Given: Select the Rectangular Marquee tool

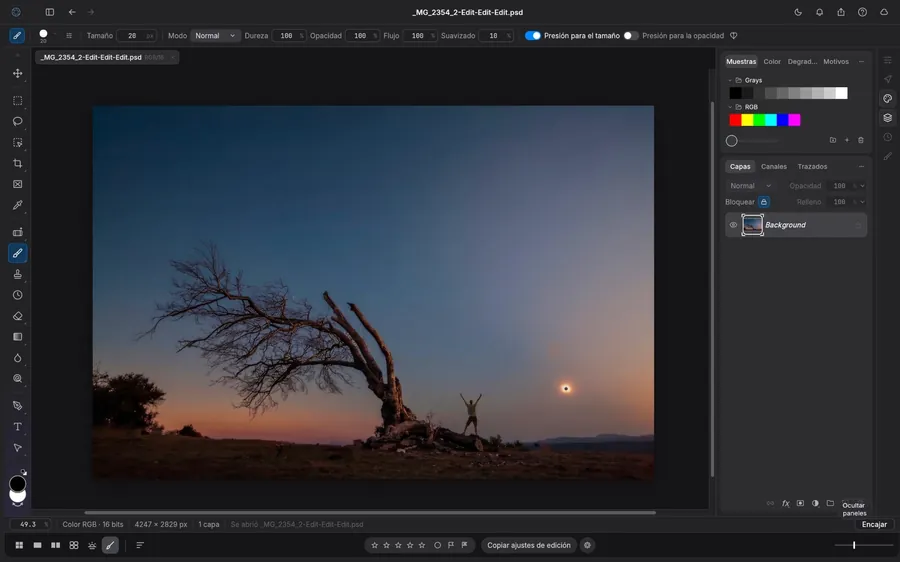Looking at the screenshot, I should point(18,100).
